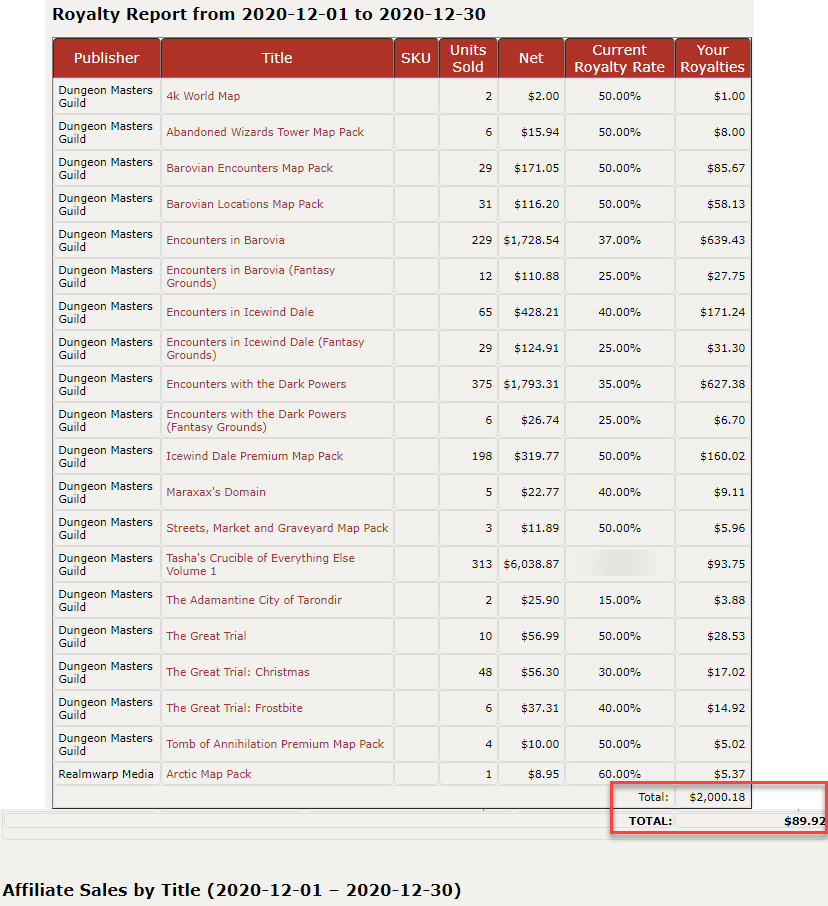The image size is (828, 906).
Task: Select the $85.67 royalties amount
Action: pyautogui.click(x=726, y=168)
